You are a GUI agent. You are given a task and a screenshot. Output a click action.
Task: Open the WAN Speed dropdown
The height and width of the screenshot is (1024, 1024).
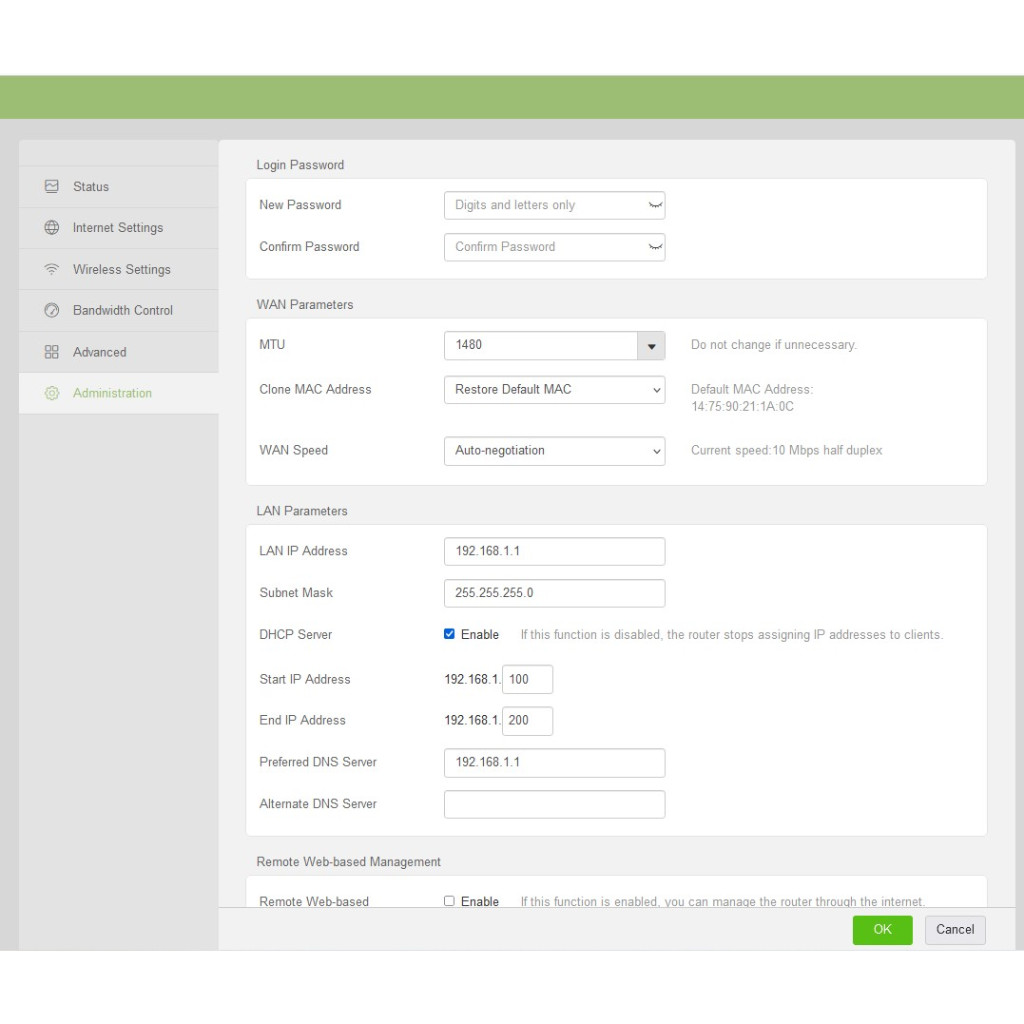pos(554,451)
